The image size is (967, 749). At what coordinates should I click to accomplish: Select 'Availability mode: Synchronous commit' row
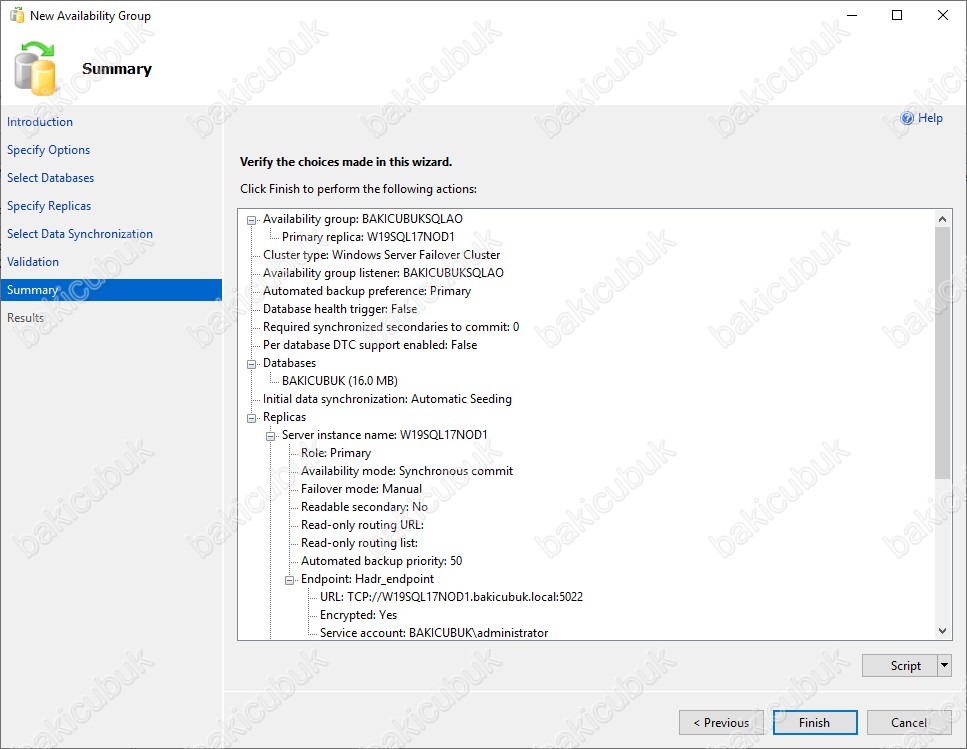407,471
